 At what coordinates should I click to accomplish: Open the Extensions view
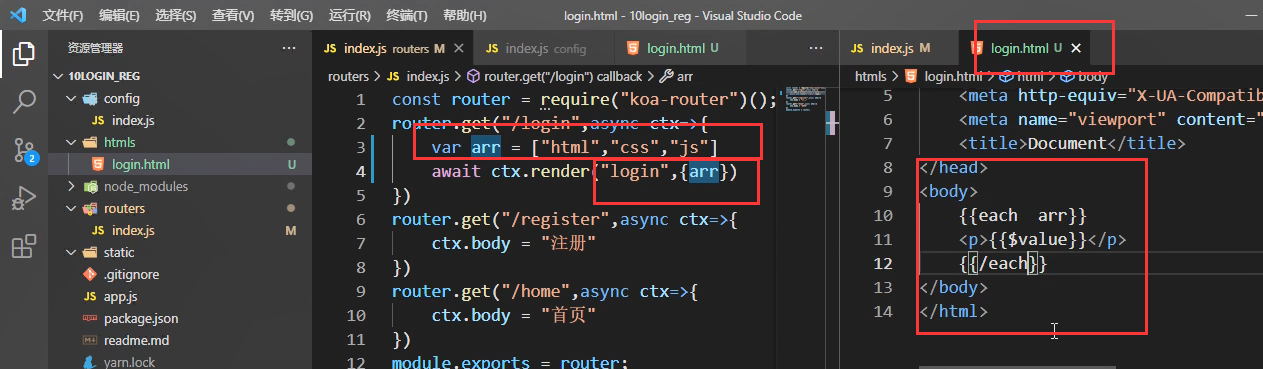pos(24,247)
